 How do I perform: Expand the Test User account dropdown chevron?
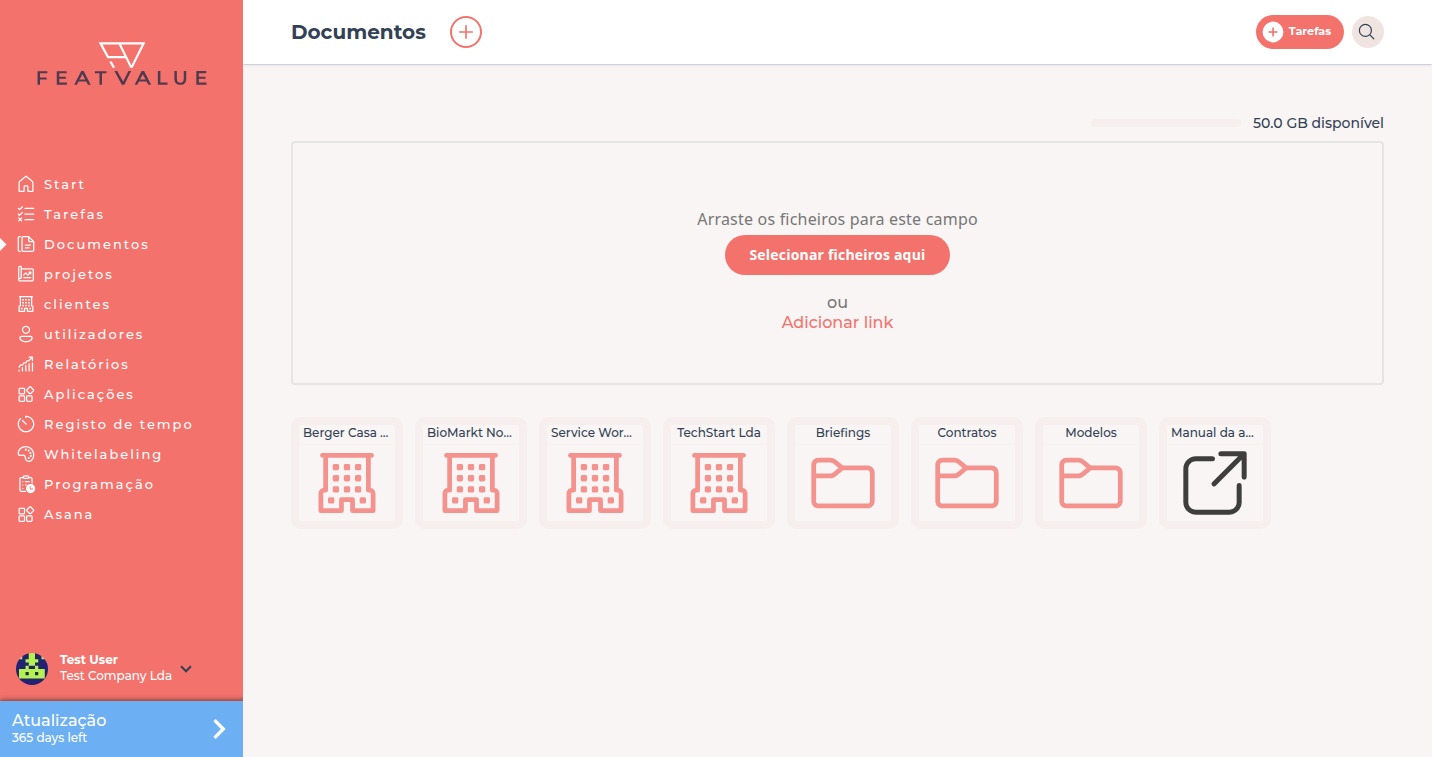(x=186, y=669)
